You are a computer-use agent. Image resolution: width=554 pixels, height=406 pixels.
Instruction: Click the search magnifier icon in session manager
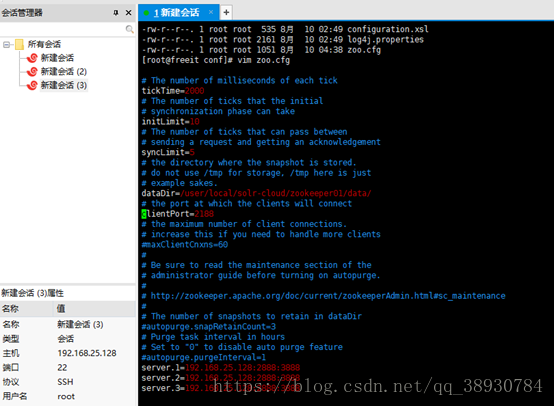129,29
